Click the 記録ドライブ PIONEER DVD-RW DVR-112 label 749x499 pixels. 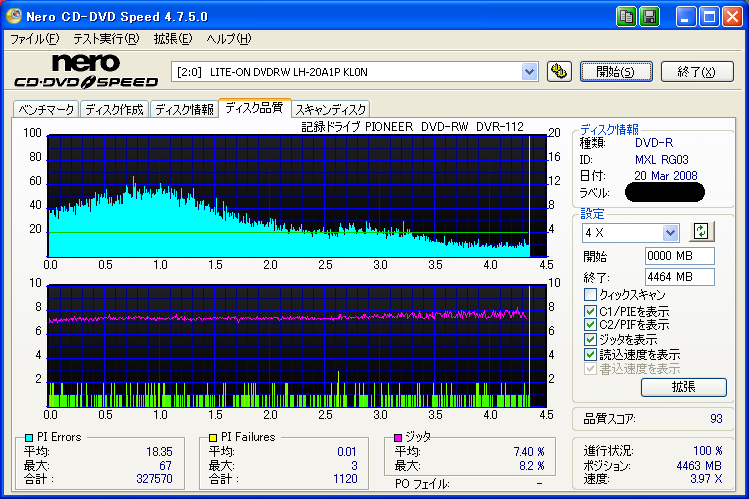pyautogui.click(x=413, y=127)
